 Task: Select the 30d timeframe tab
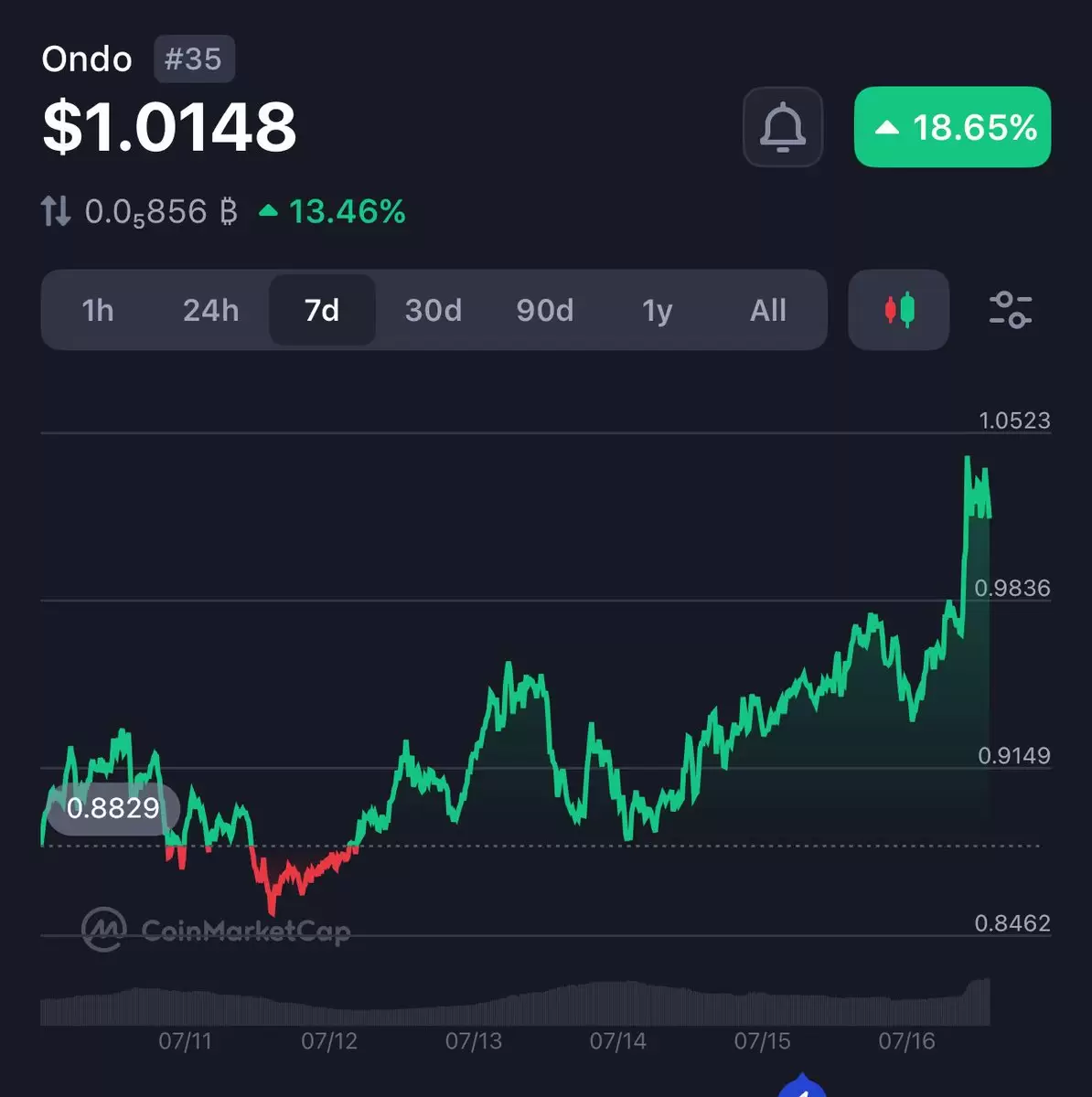click(434, 311)
